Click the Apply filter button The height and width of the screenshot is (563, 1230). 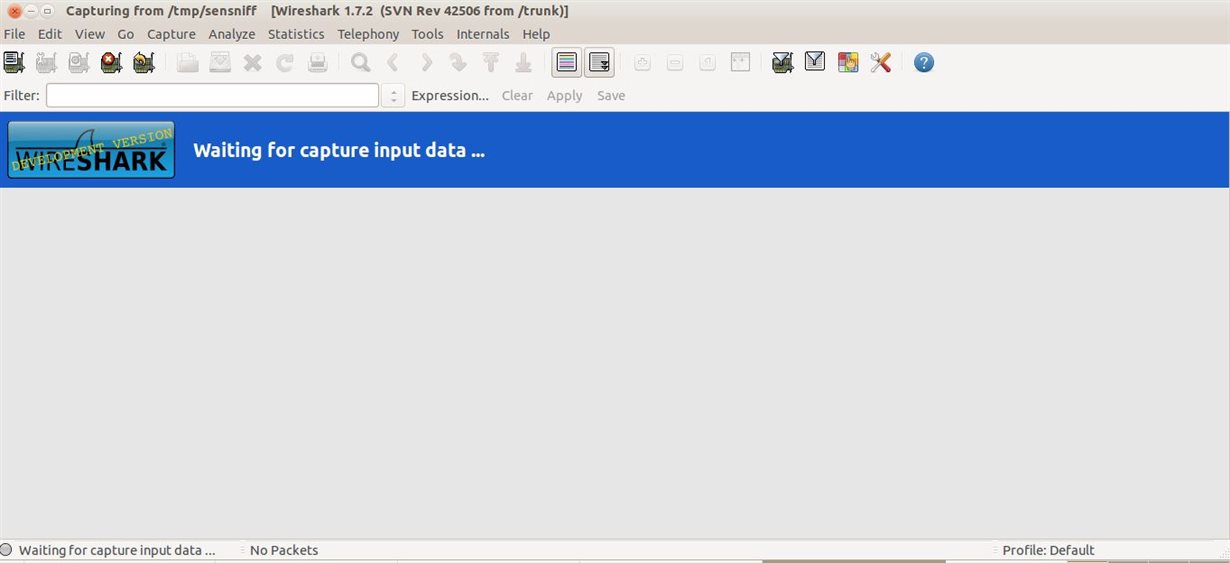(564, 96)
